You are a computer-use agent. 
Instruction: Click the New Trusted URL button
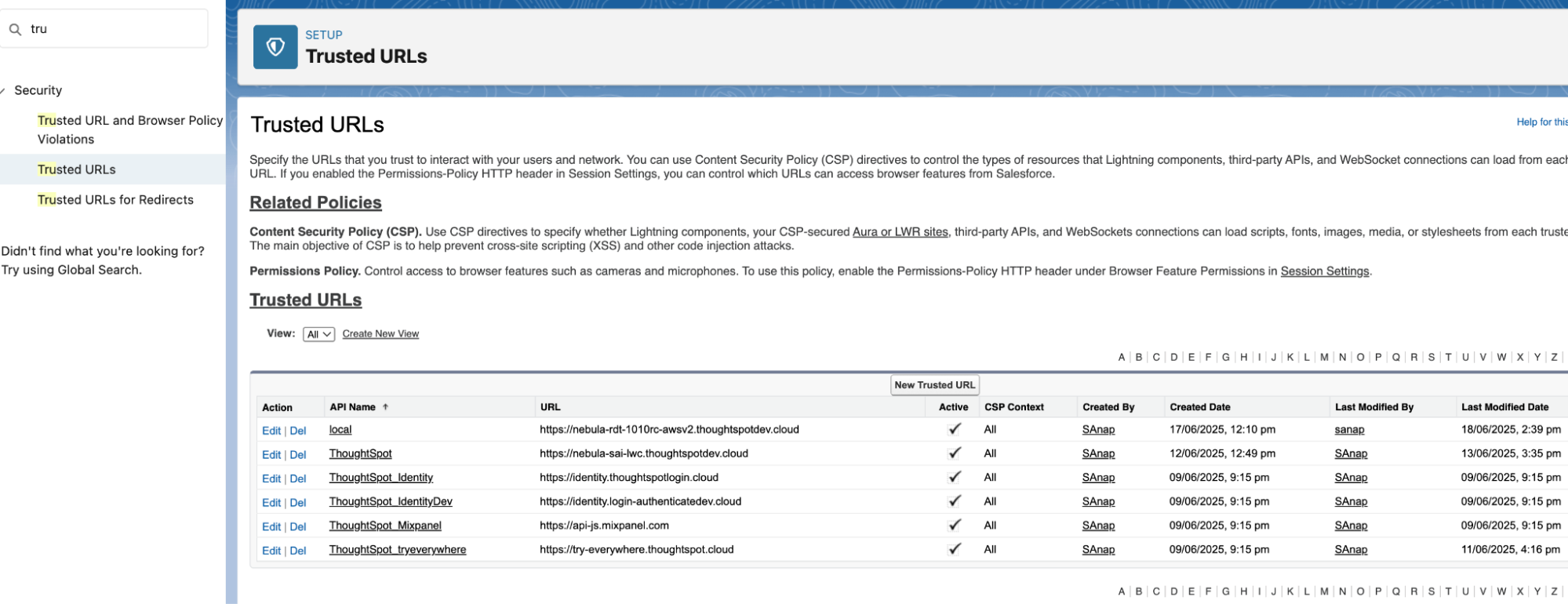click(934, 385)
